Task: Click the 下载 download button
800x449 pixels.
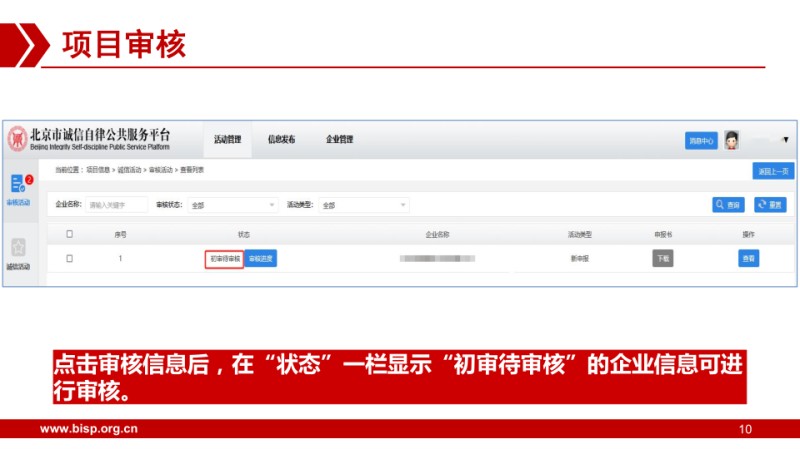Action: click(x=663, y=258)
